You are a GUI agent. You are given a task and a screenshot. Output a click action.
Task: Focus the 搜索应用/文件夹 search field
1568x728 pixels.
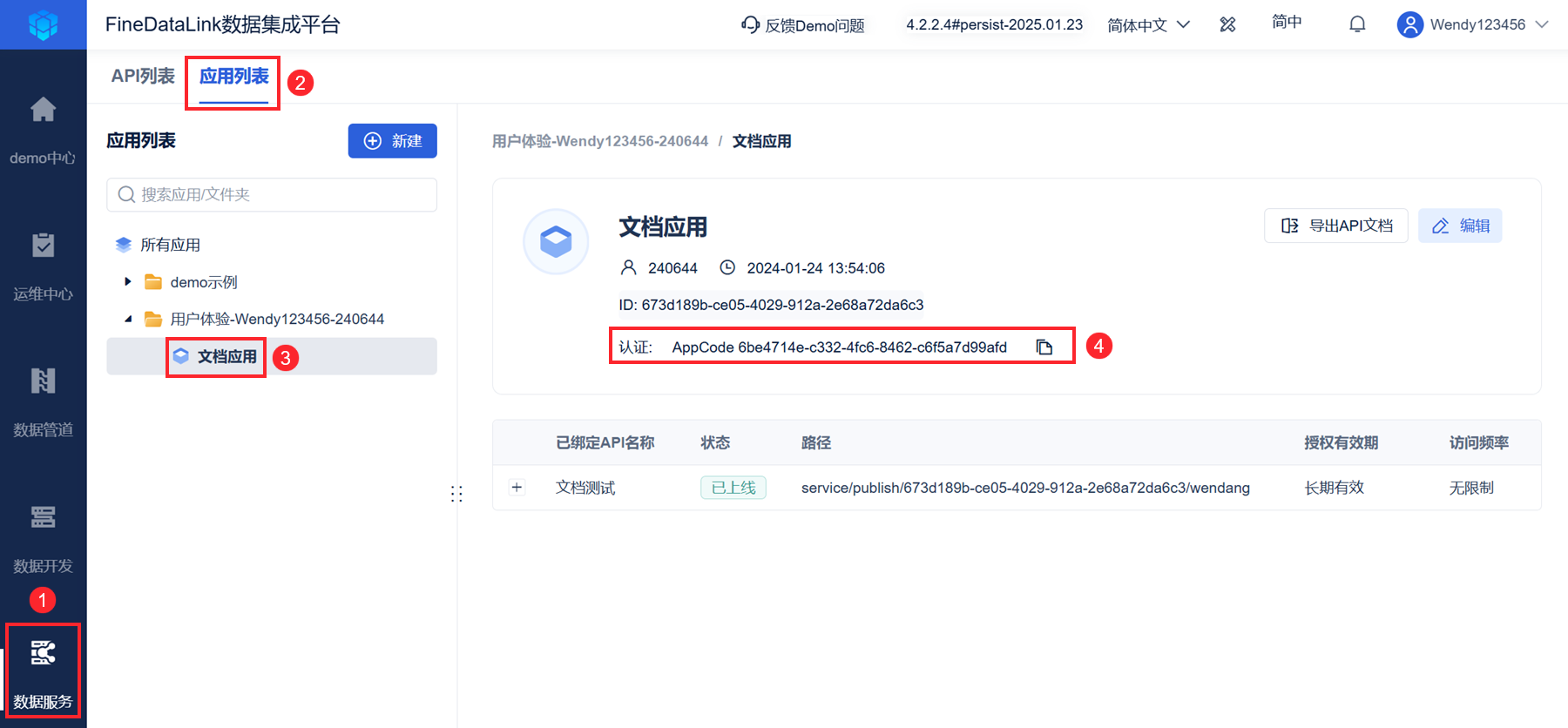click(x=272, y=195)
